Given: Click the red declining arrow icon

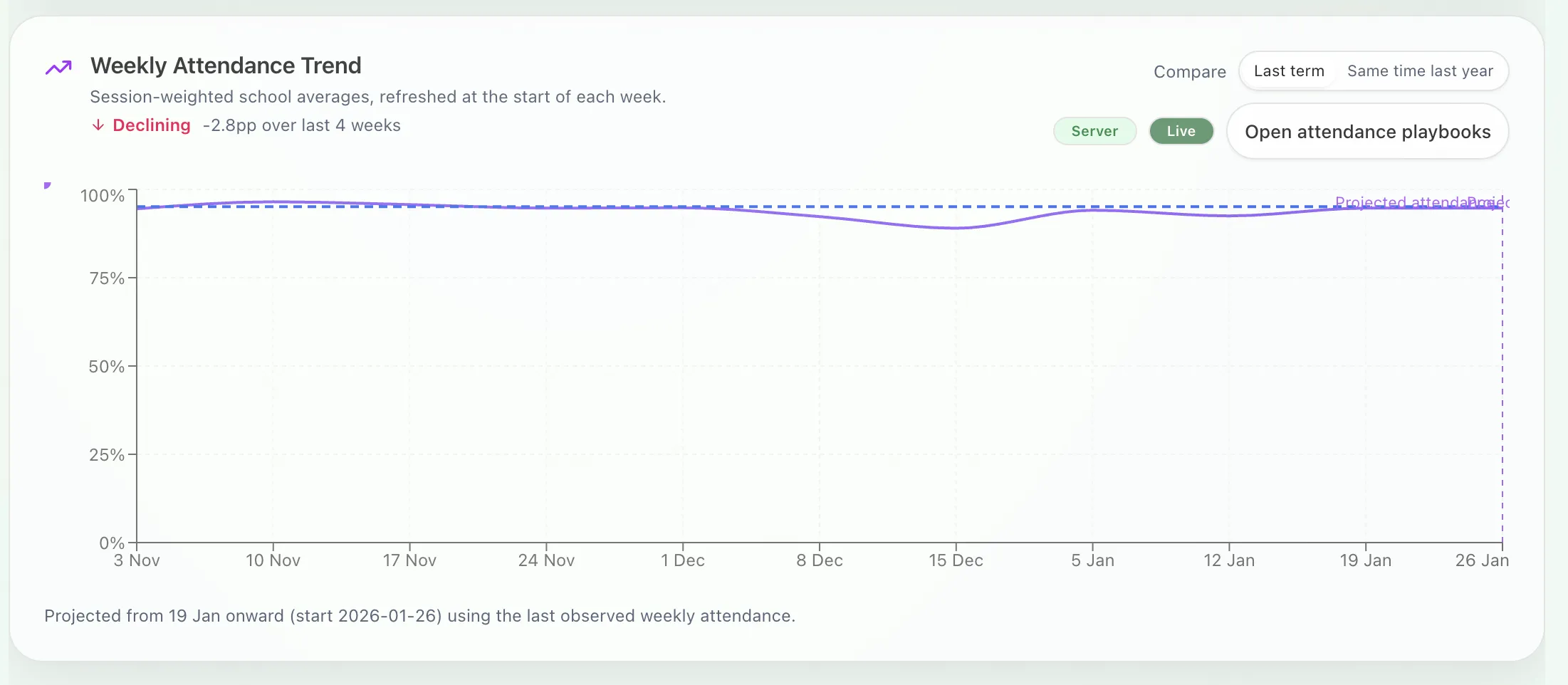Looking at the screenshot, I should click(98, 125).
